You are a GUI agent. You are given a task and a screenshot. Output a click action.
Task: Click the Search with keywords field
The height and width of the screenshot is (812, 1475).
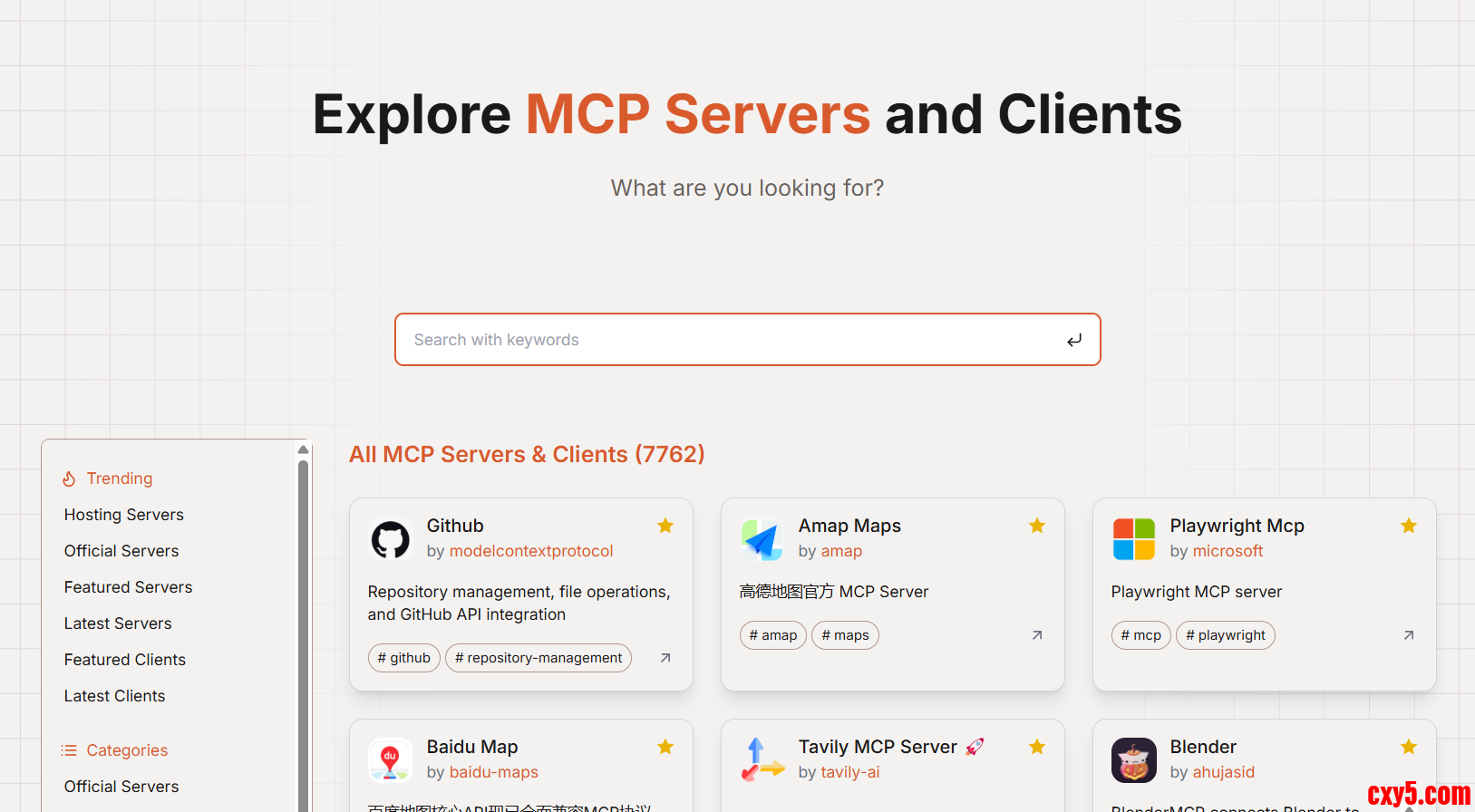pos(734,340)
